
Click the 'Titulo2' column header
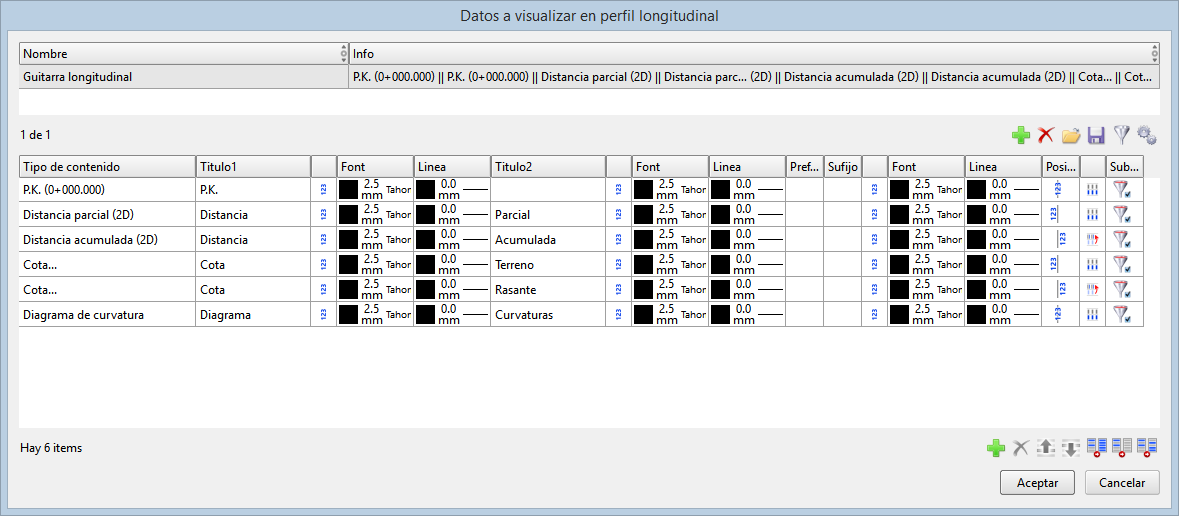pos(547,166)
